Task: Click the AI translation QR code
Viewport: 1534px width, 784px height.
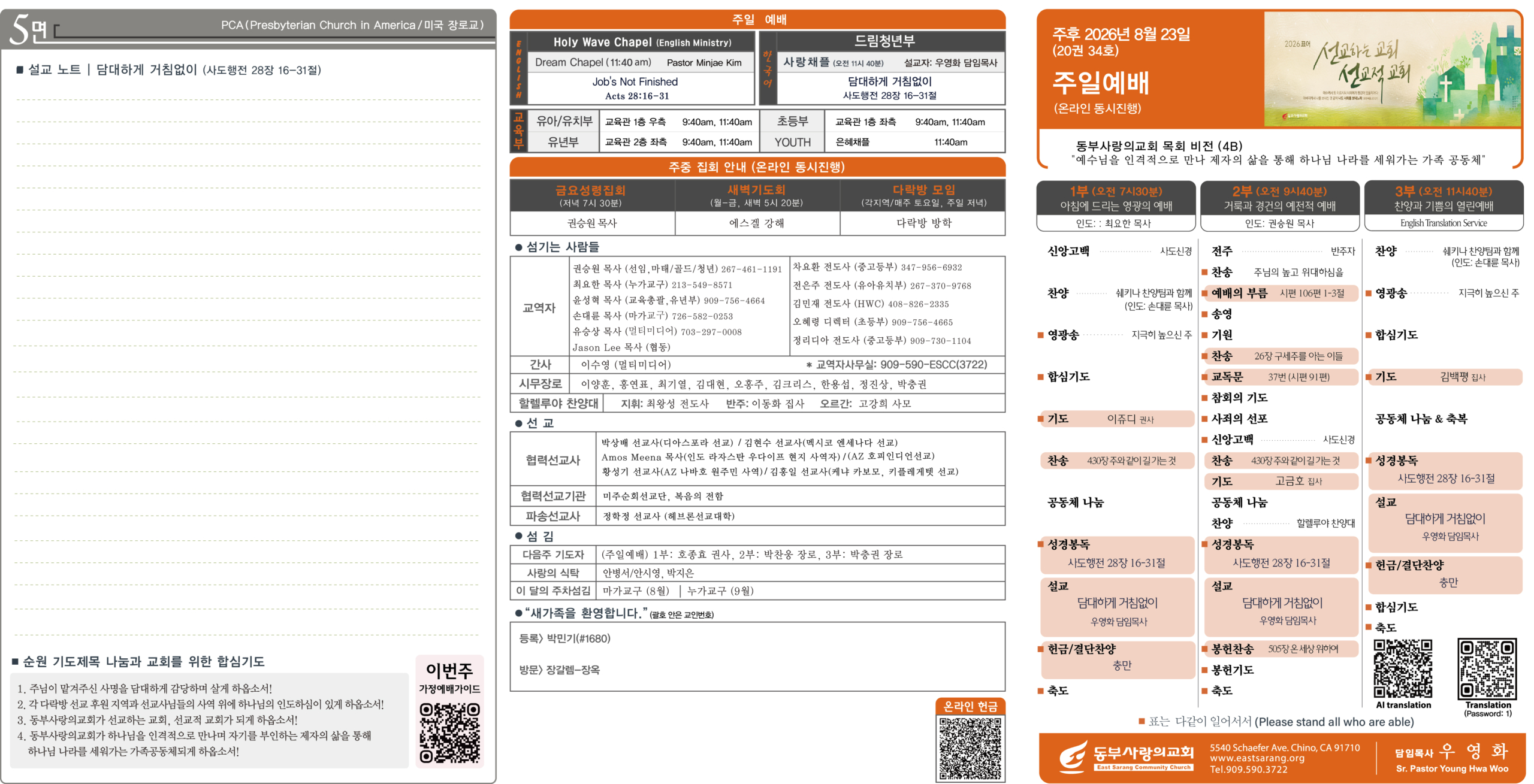Action: tap(1403, 668)
